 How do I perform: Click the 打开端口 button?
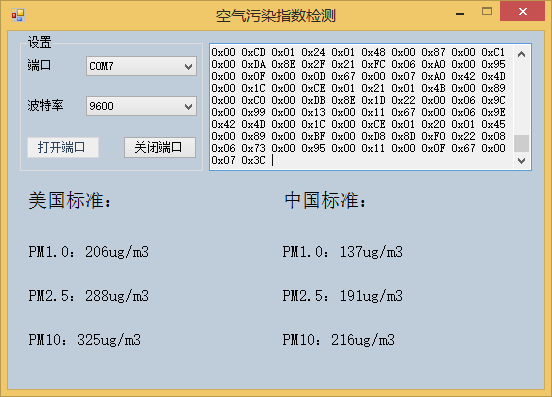(63, 147)
